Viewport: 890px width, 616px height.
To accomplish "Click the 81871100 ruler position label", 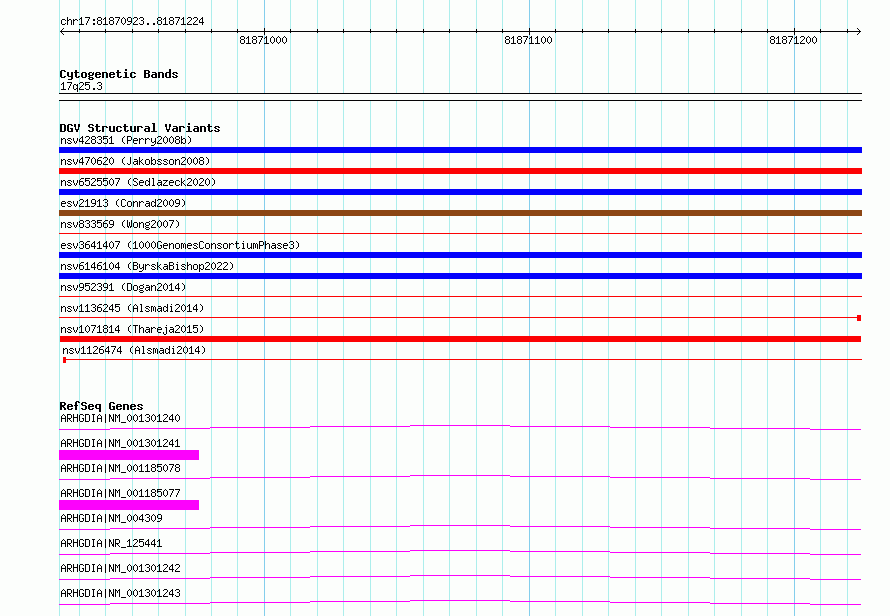I will 528,40.
